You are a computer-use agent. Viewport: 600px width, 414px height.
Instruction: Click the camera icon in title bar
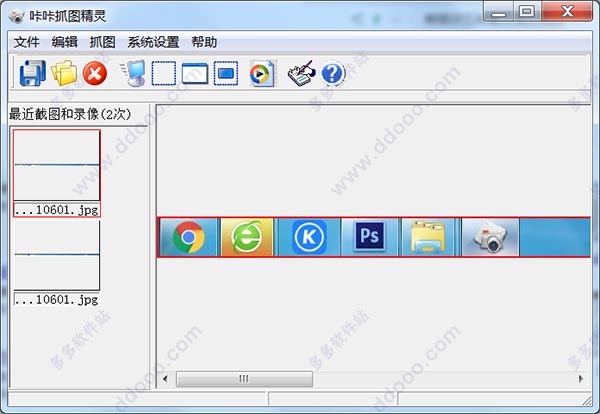[16, 16]
